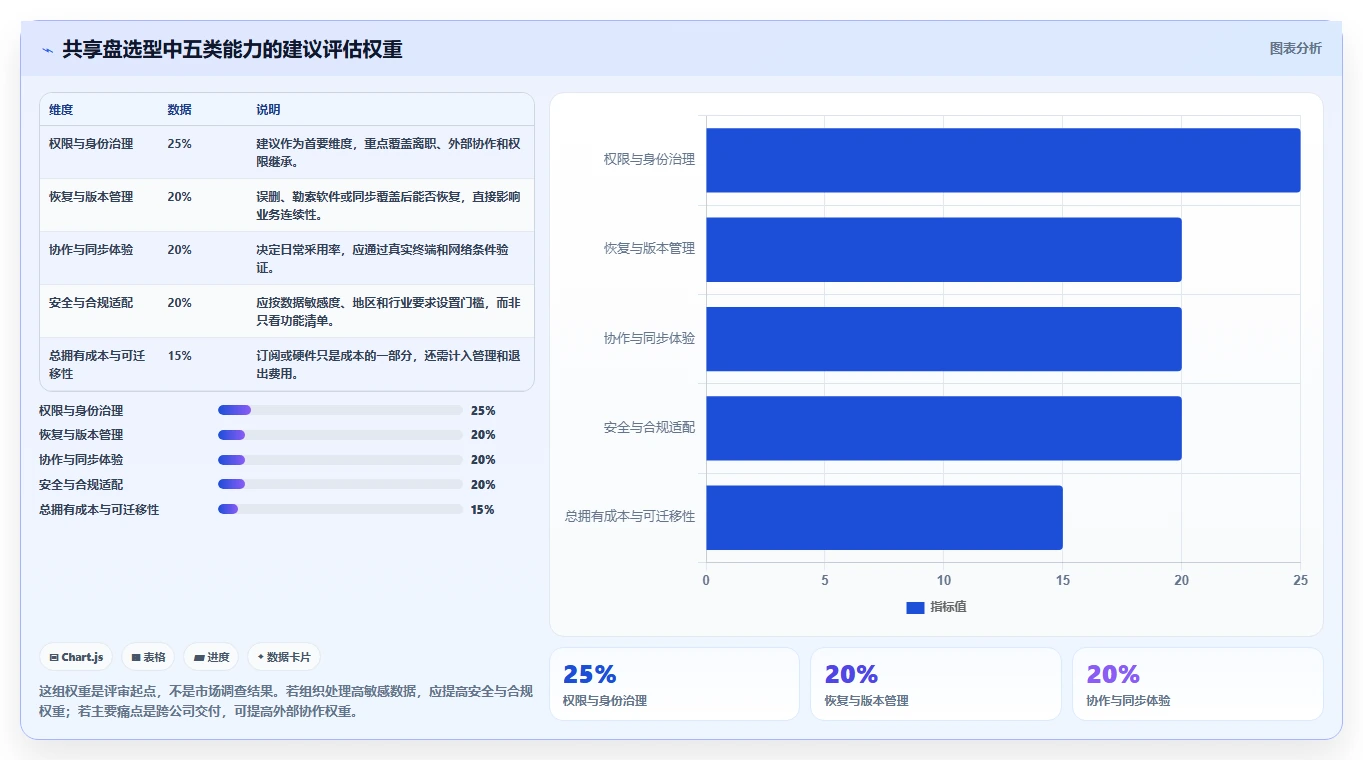Click the pulse icon beside the page title

click(47, 49)
